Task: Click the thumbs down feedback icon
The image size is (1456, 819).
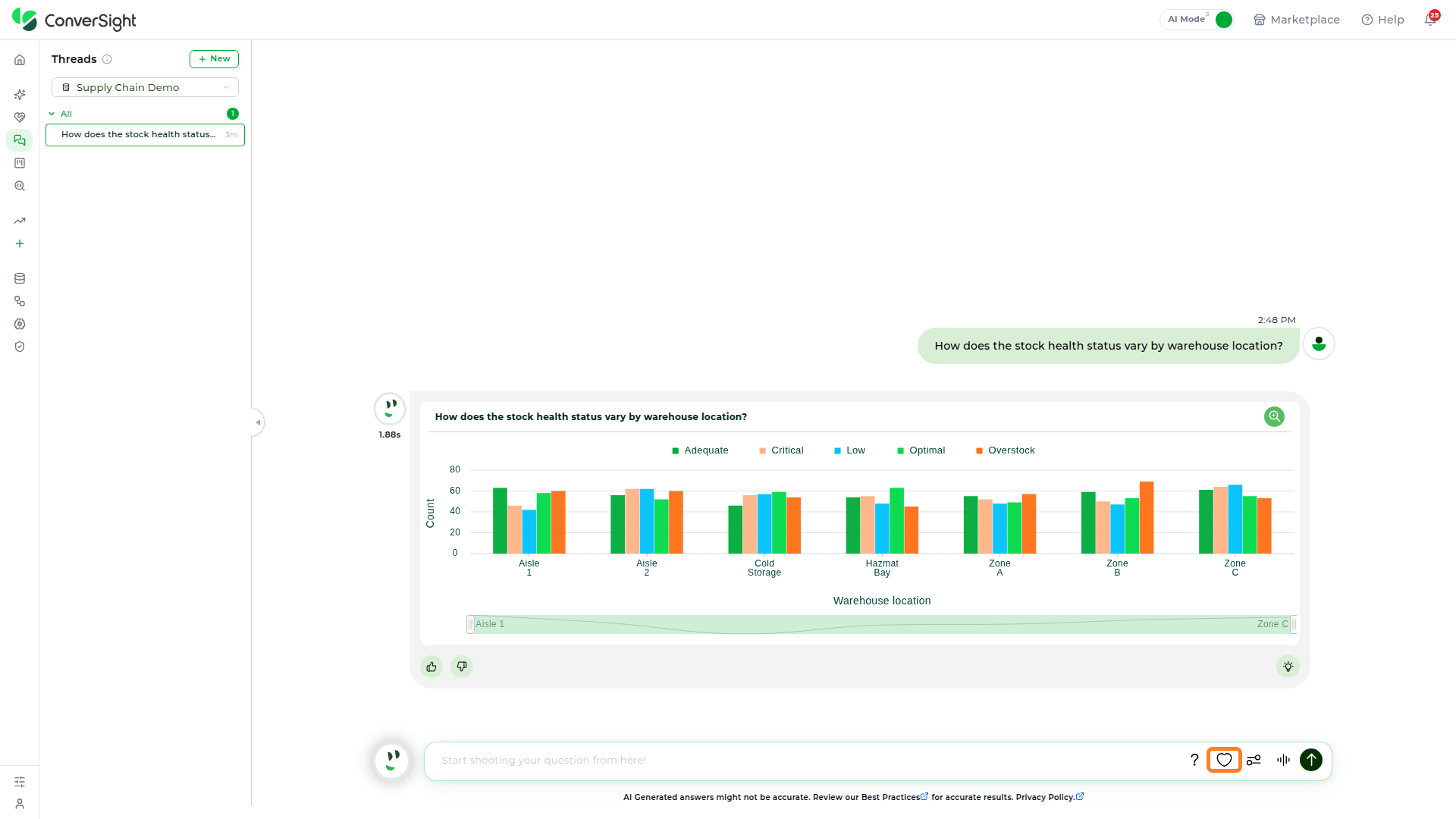Action: point(462,667)
